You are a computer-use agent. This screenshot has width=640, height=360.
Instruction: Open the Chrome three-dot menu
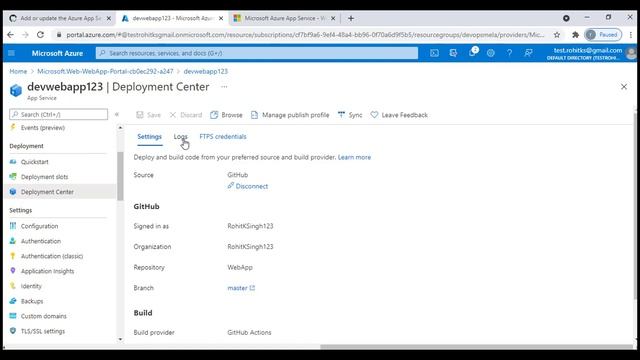click(x=631, y=35)
